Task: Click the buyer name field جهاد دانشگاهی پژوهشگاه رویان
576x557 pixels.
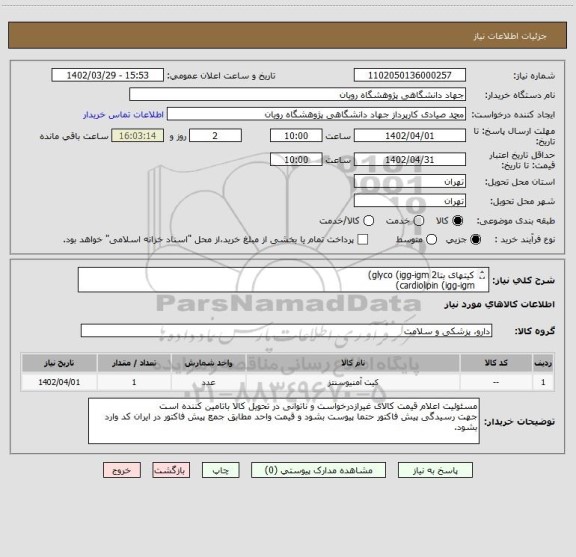Action: pyautogui.click(x=298, y=94)
